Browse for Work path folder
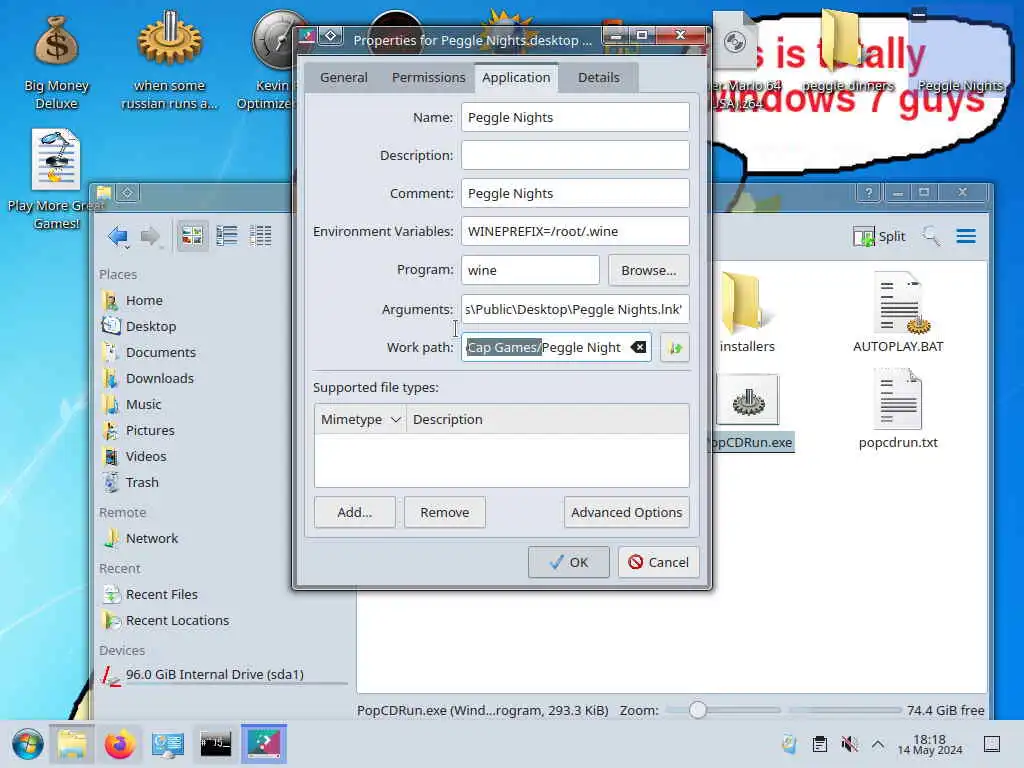 point(675,347)
